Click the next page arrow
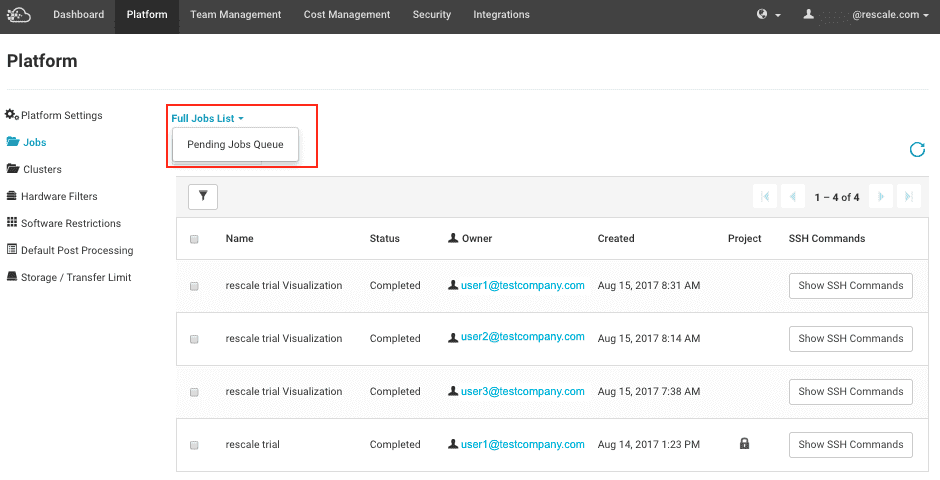This screenshot has height=480, width=940. [x=880, y=197]
